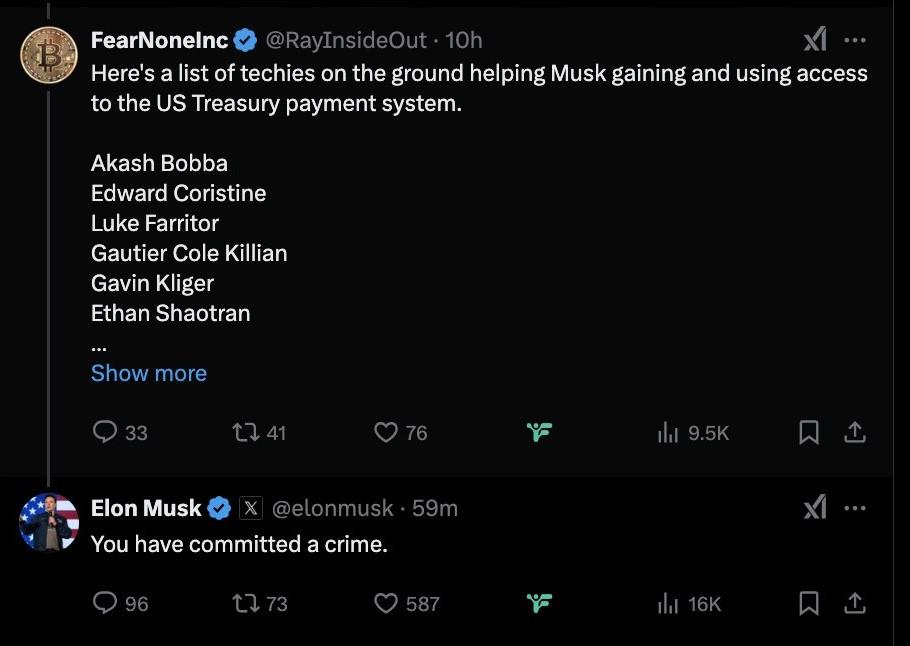This screenshot has height=646, width=910.
Task: Share Elon Musk's reply
Action: pyautogui.click(x=855, y=603)
